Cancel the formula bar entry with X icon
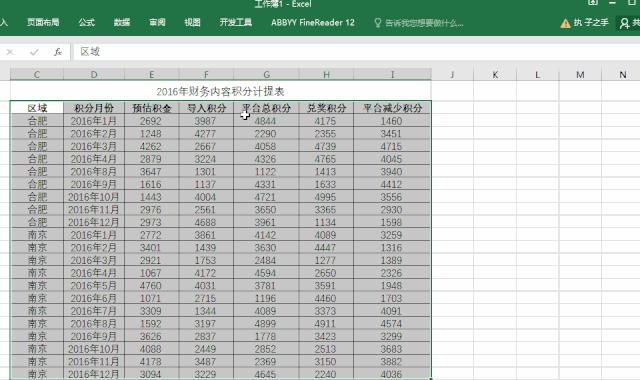Screen dimensions: 640x380 [10, 52]
